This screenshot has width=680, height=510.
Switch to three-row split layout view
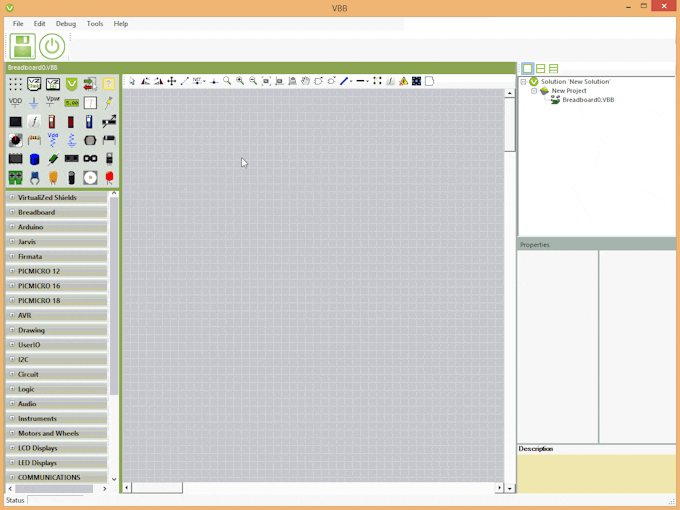[x=553, y=69]
